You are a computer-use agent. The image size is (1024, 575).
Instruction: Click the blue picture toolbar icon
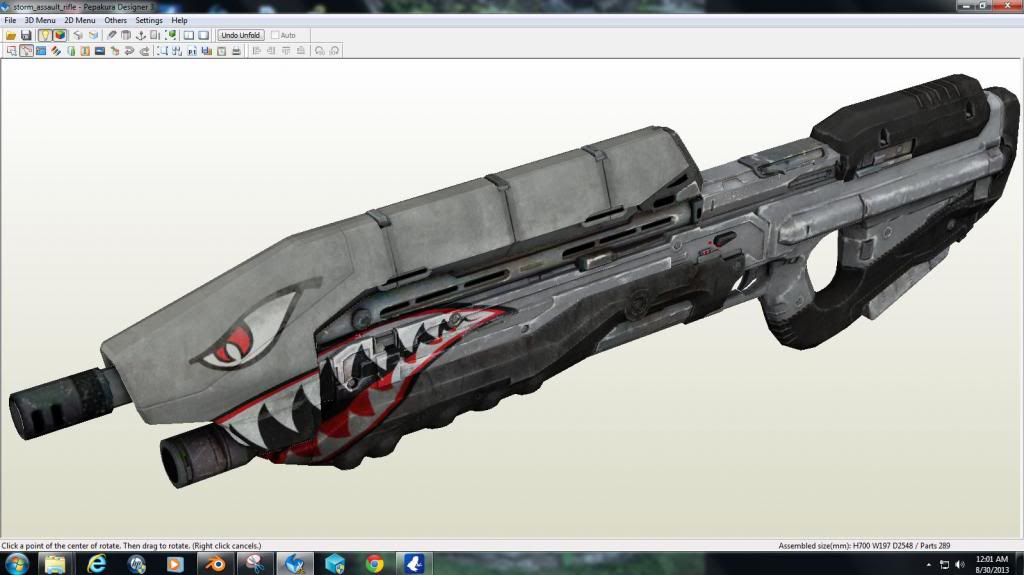pos(41,51)
